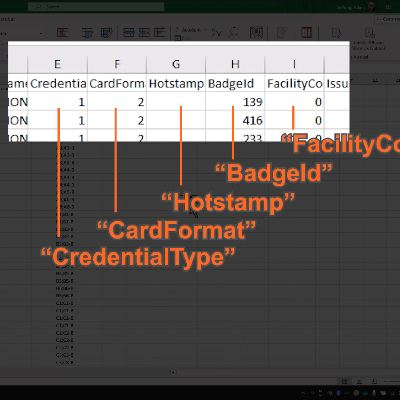Screen dimensions: 400x400
Task: Select the BadgeId cell containing 139
Action: [235, 102]
